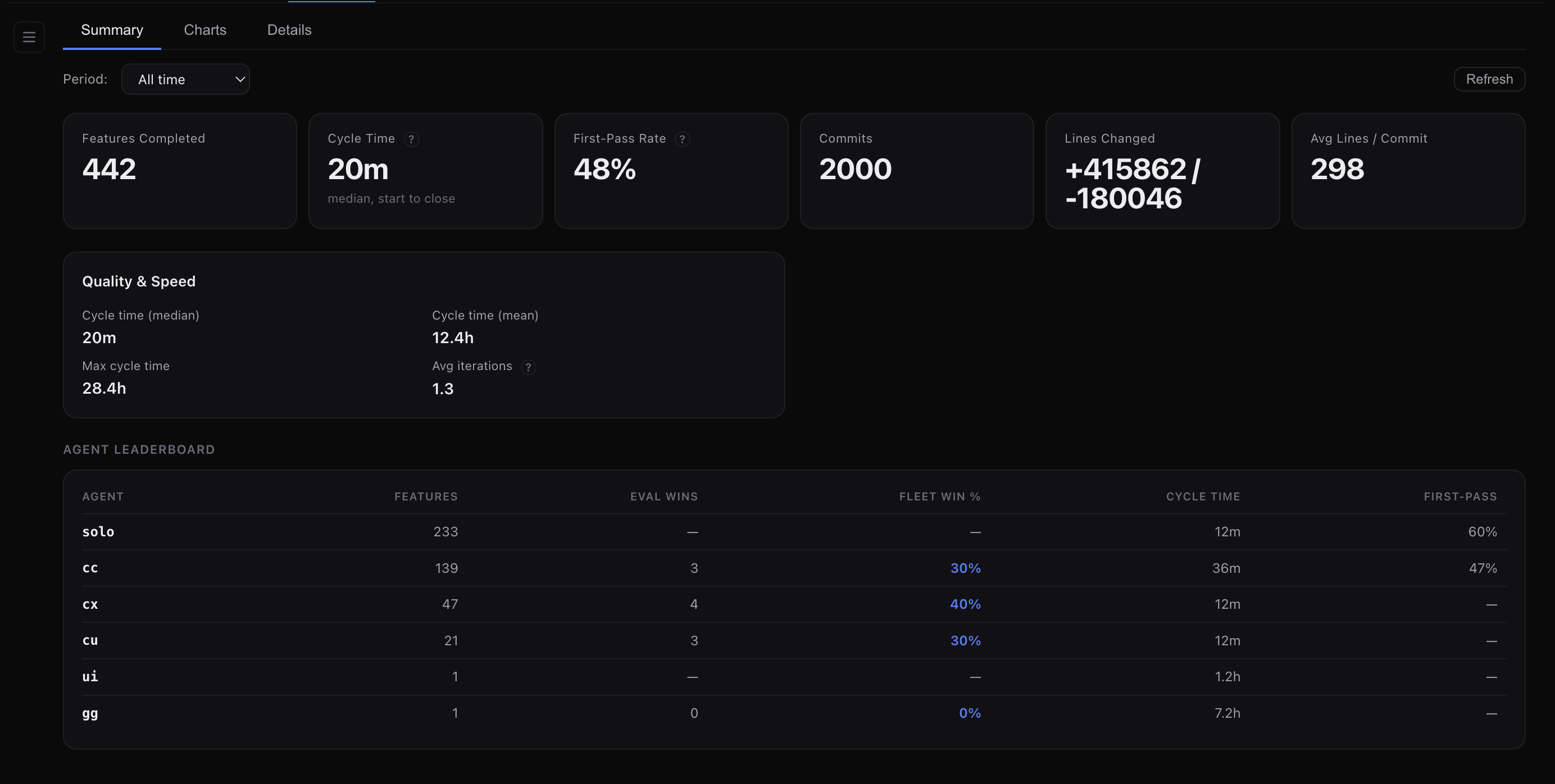
Task: Click the cx agent's 40% fleet win link
Action: (965, 604)
